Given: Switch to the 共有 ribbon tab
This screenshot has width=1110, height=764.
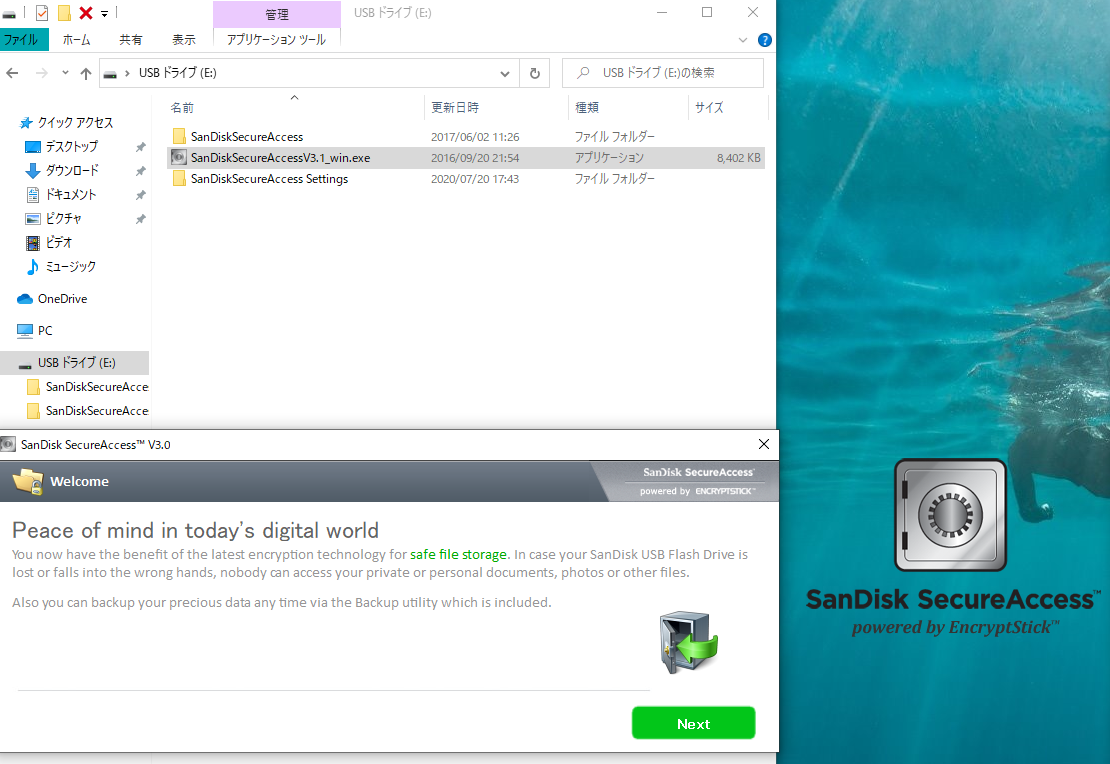Looking at the screenshot, I should tap(131, 40).
